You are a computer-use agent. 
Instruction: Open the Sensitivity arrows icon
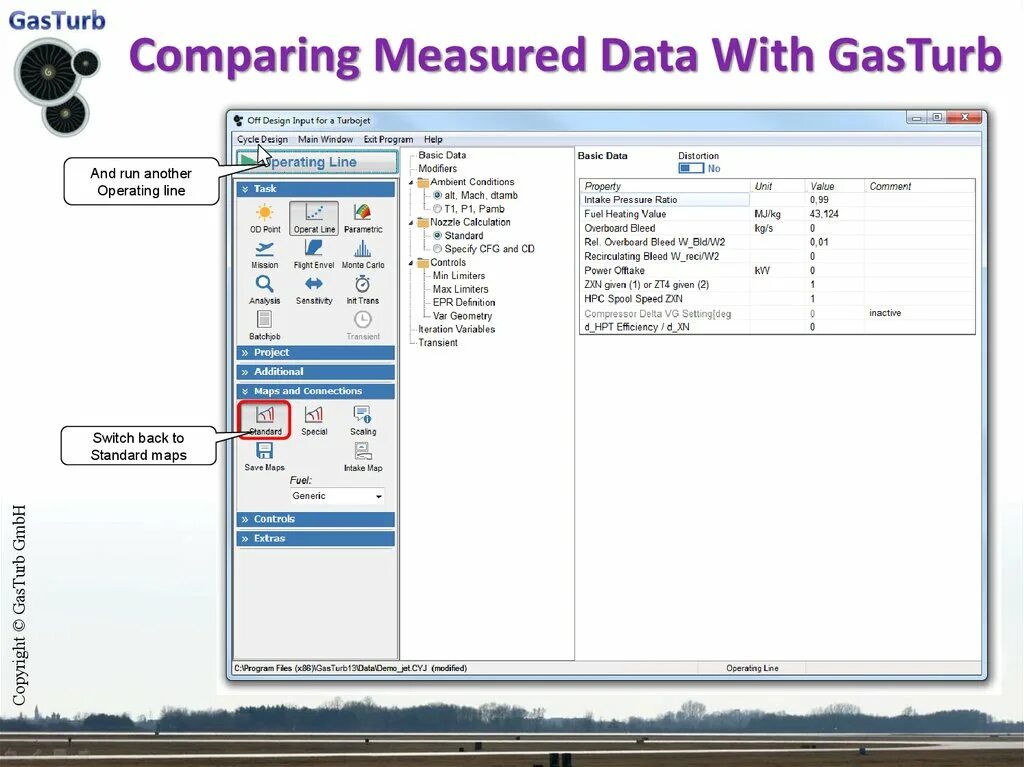pyautogui.click(x=313, y=289)
